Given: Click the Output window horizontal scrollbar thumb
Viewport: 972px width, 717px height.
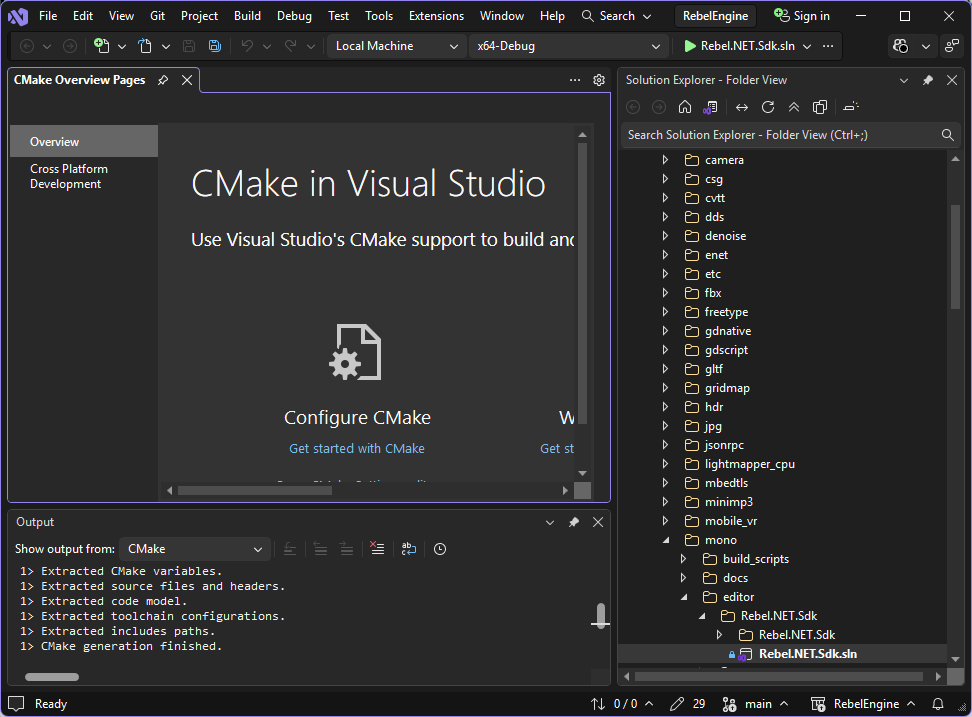Looking at the screenshot, I should [52, 677].
